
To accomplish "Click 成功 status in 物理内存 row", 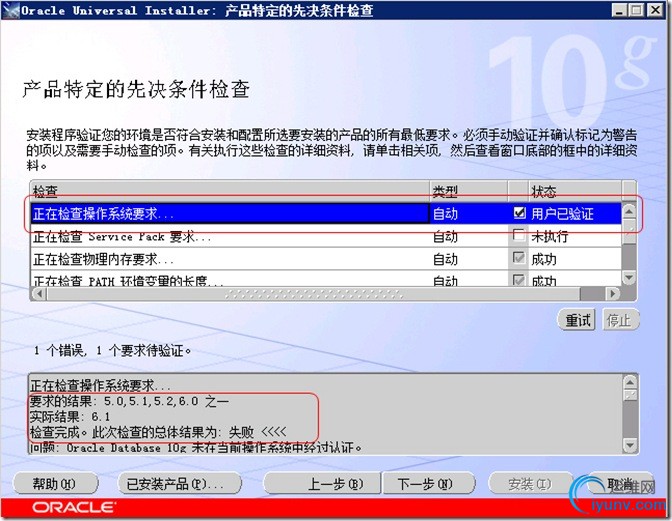I will [544, 259].
